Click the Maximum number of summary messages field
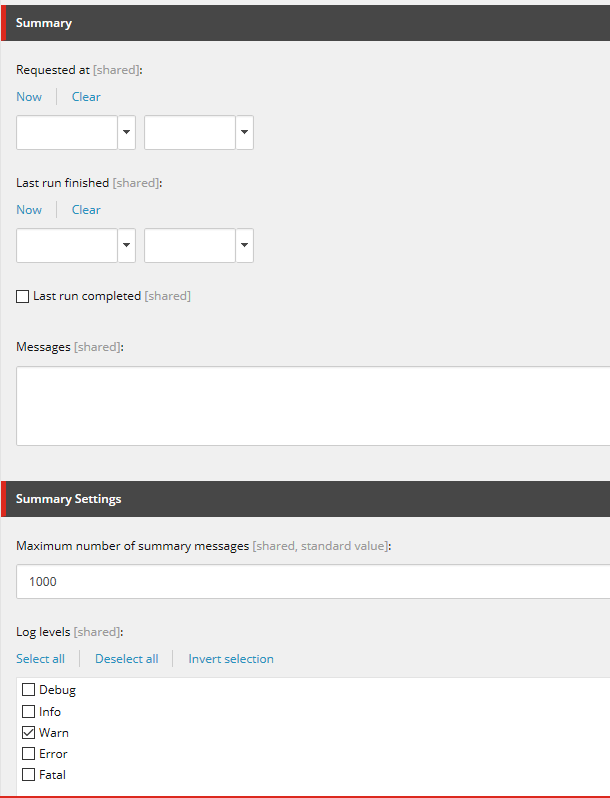The width and height of the screenshot is (610, 798). point(312,581)
